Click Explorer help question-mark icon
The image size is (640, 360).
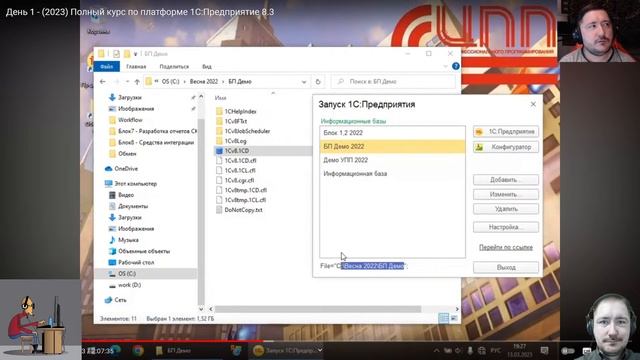click(x=456, y=66)
